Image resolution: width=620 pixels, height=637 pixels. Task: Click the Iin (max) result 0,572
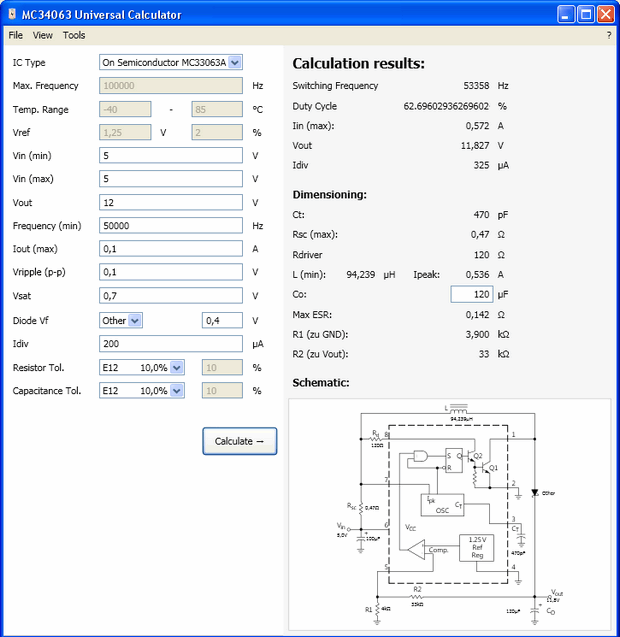pos(477,126)
